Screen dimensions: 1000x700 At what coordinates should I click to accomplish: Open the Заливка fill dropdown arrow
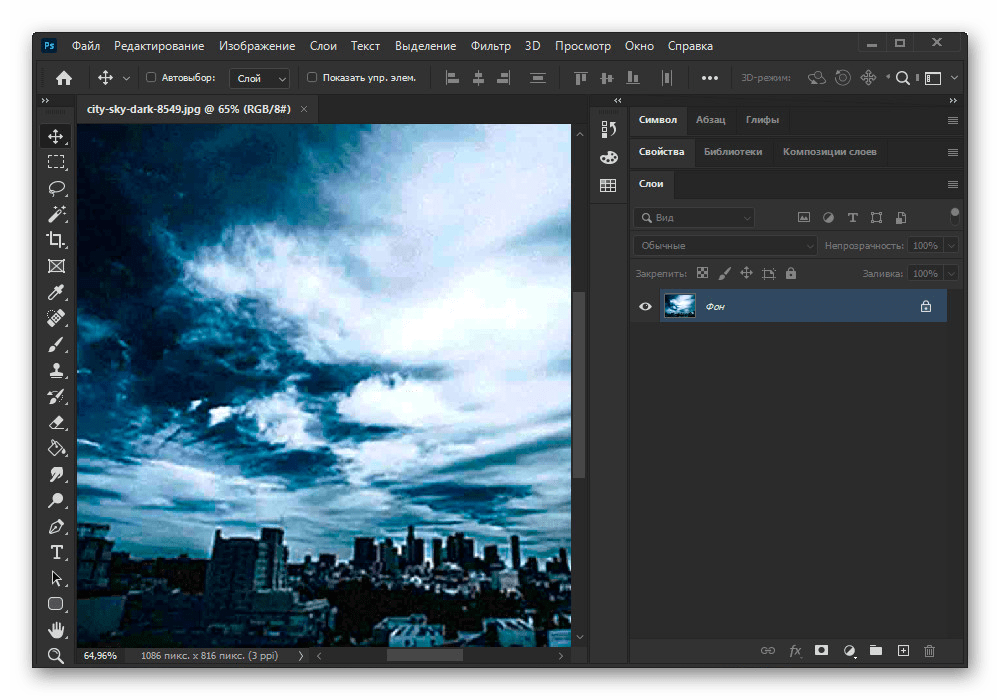tap(951, 273)
